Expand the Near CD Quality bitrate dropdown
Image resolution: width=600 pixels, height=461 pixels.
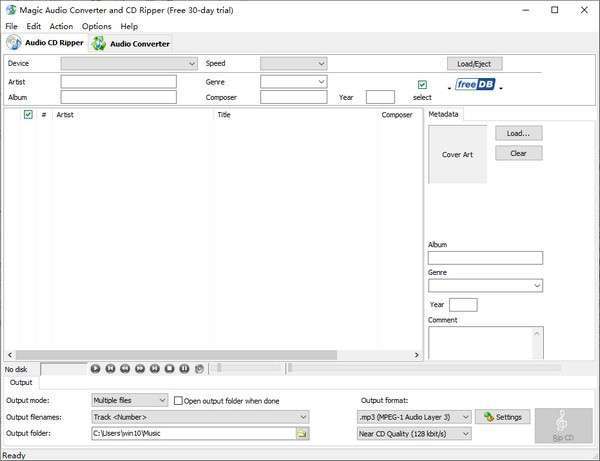(x=465, y=434)
